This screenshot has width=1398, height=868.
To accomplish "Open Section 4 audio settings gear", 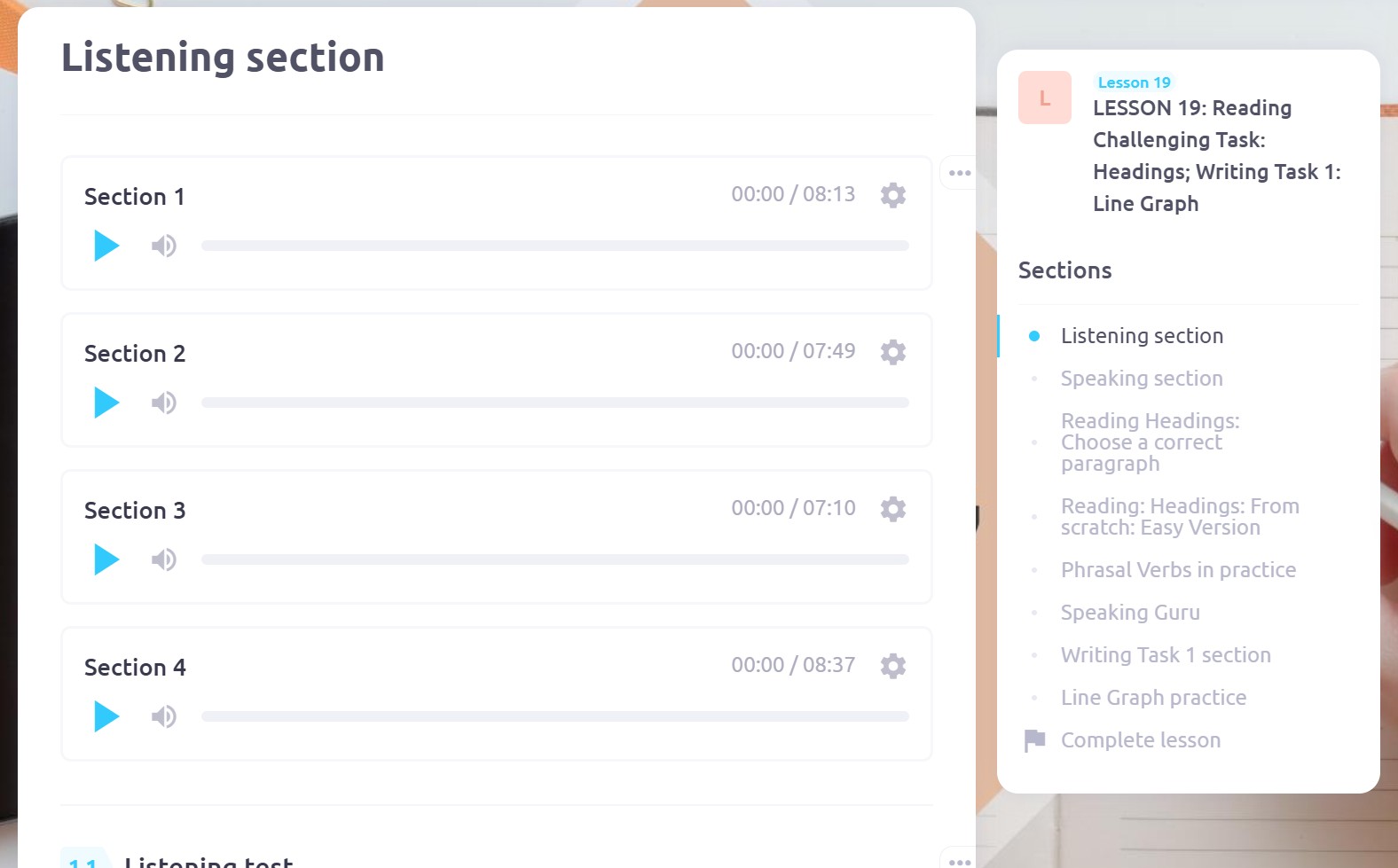I will tap(893, 666).
